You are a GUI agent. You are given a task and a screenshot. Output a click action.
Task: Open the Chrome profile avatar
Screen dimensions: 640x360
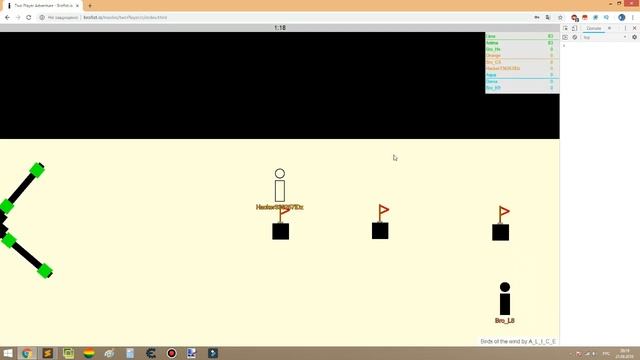point(621,18)
